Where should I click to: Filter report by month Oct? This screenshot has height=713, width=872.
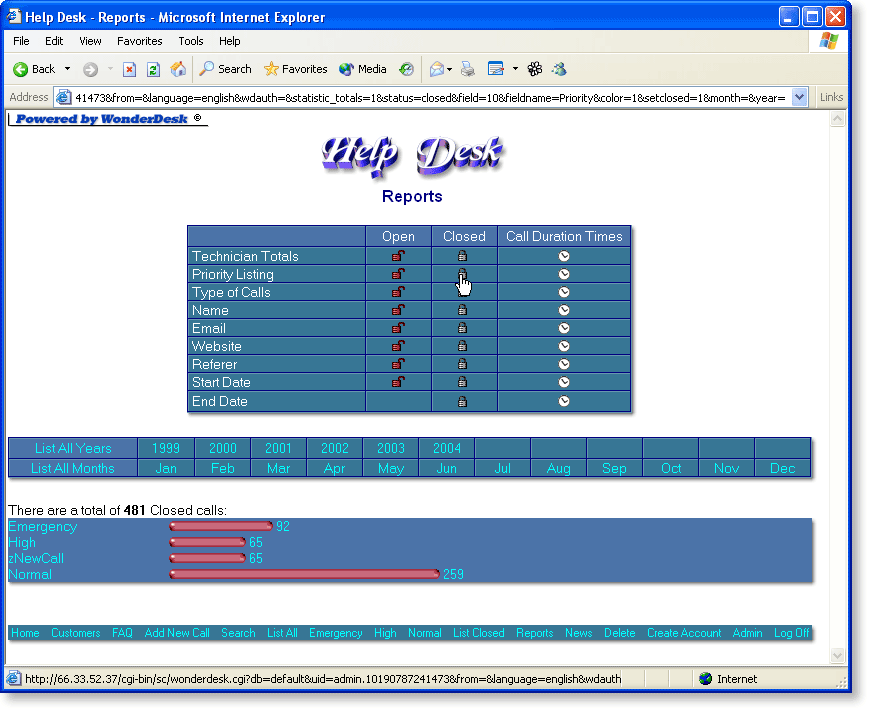click(671, 468)
